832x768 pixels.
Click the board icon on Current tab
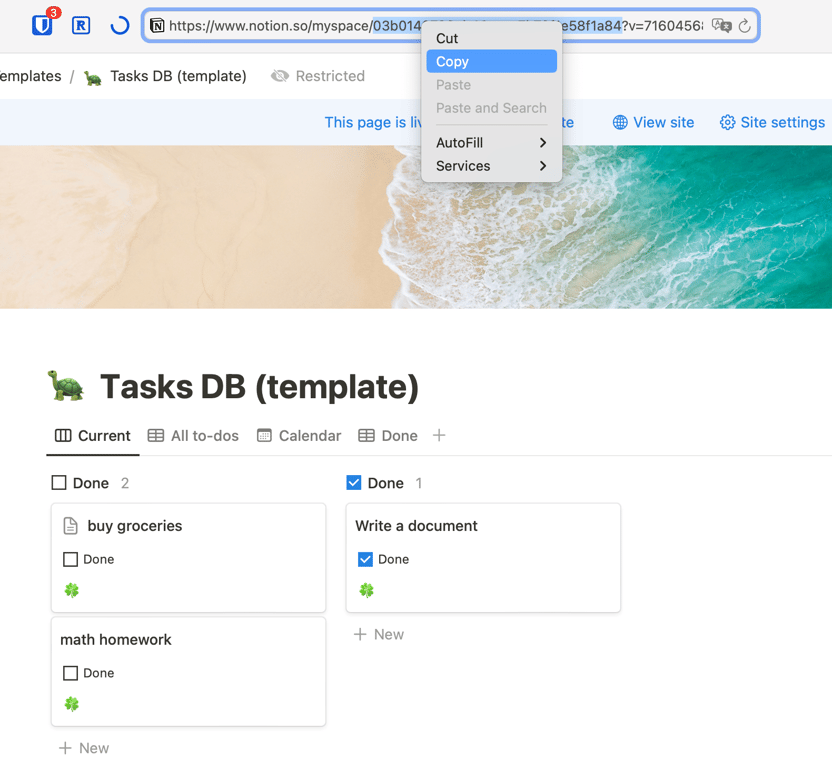tap(63, 436)
